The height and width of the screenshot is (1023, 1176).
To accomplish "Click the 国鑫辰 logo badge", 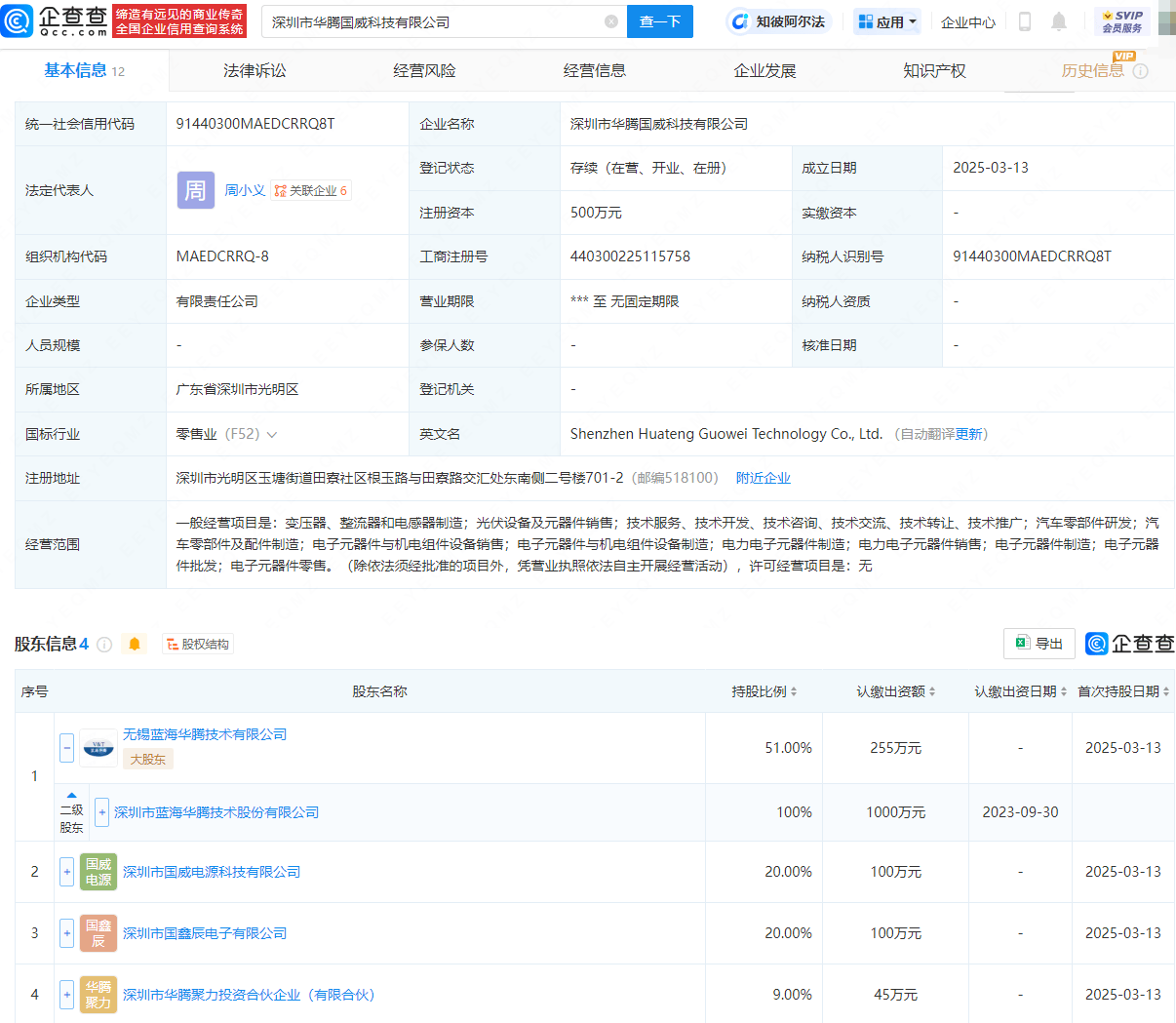I will 98,933.
